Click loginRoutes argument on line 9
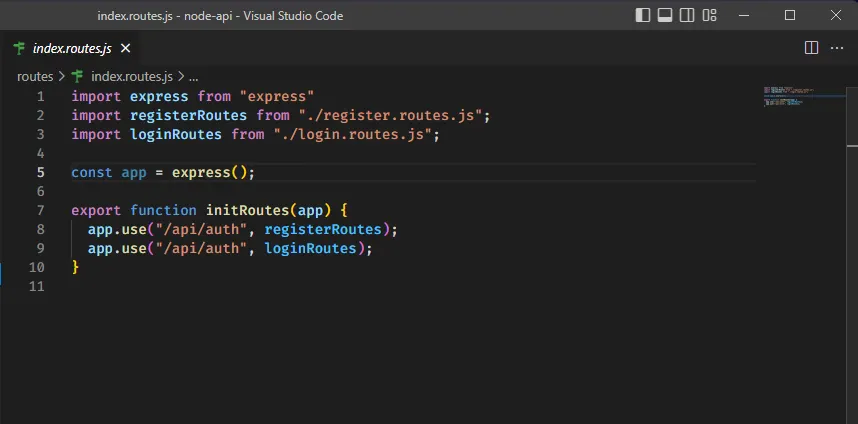Screen dimensions: 858x424 310,248
